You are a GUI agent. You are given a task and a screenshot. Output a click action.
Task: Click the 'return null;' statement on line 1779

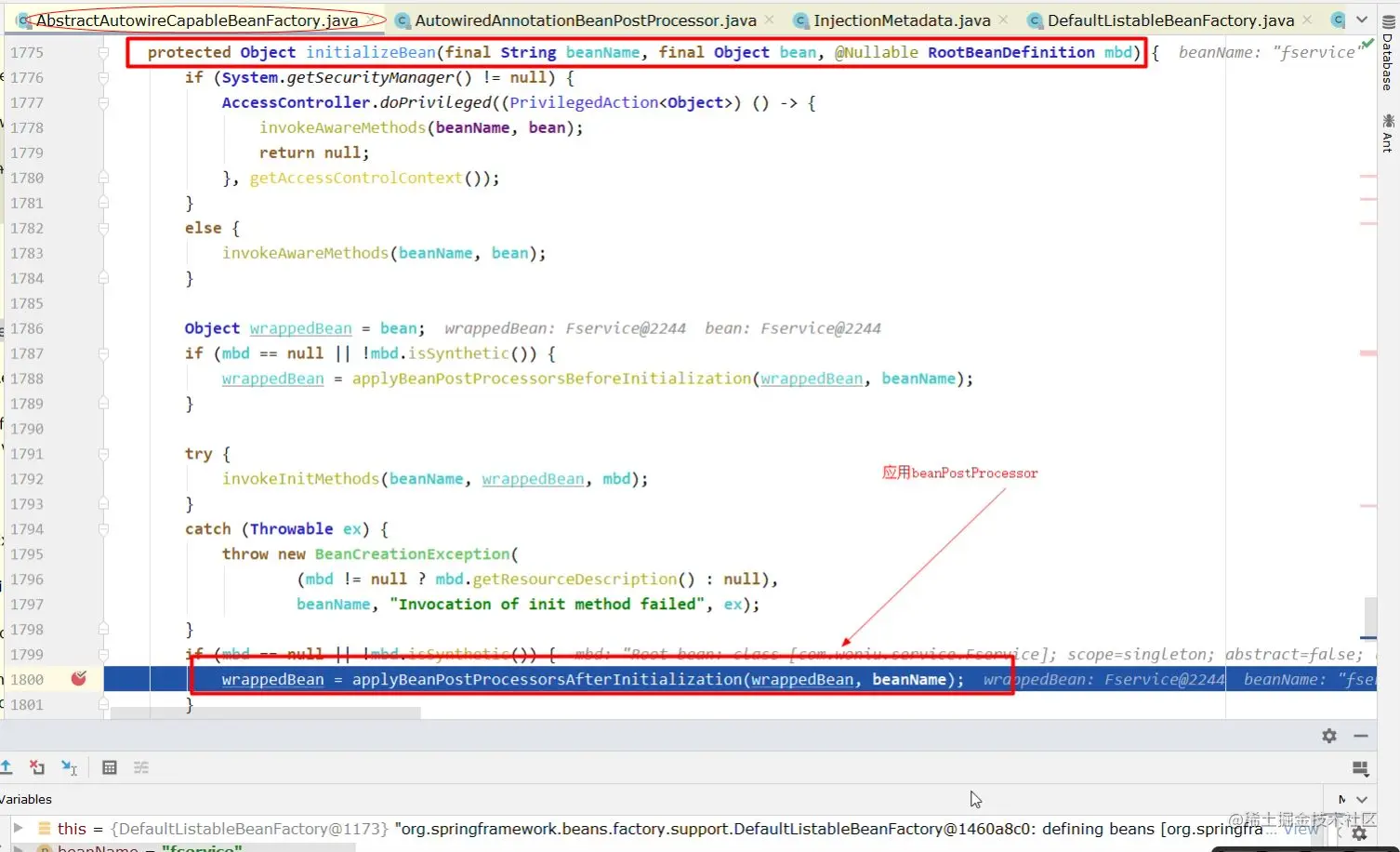point(314,153)
